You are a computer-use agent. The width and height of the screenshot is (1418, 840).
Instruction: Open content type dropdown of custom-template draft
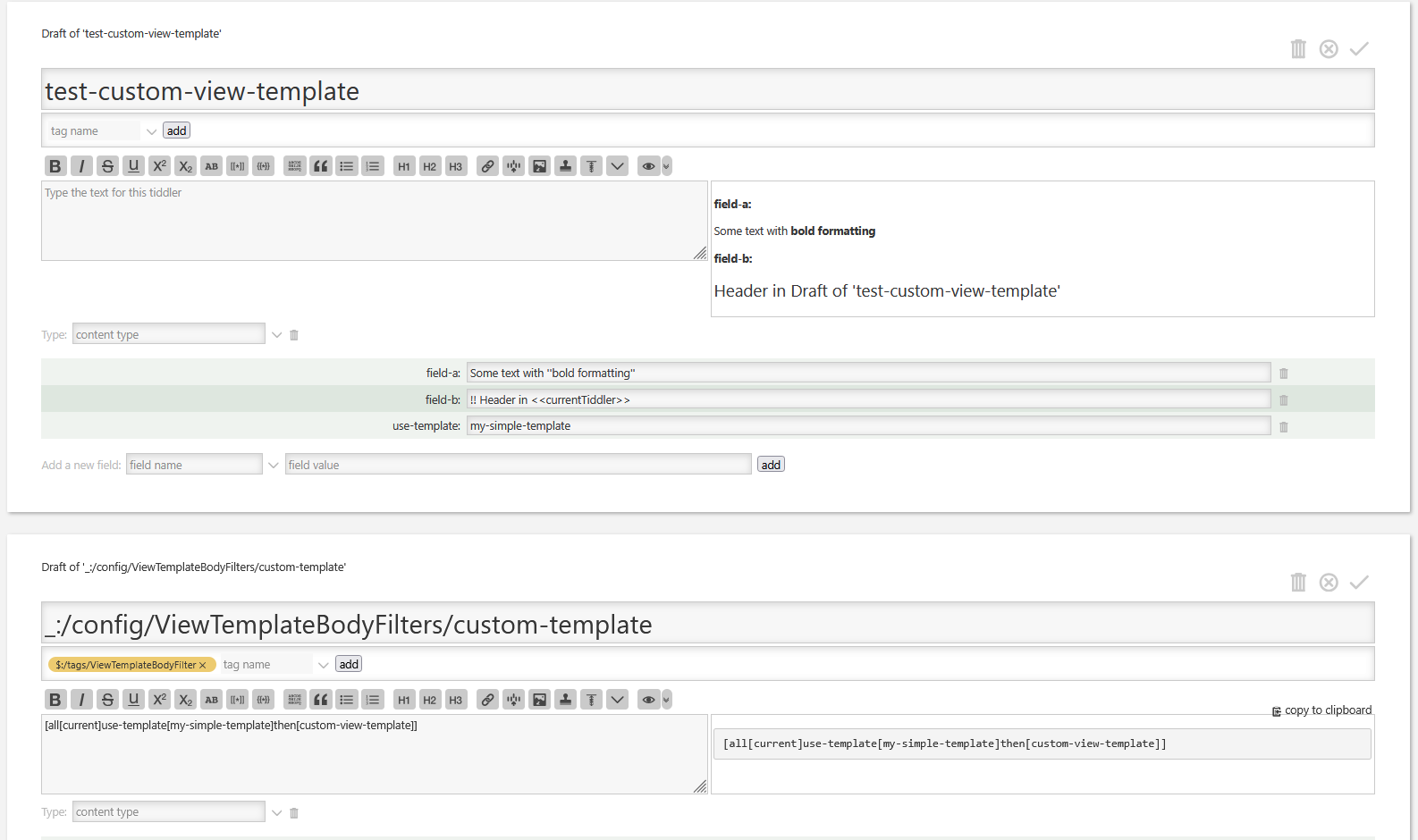point(276,812)
